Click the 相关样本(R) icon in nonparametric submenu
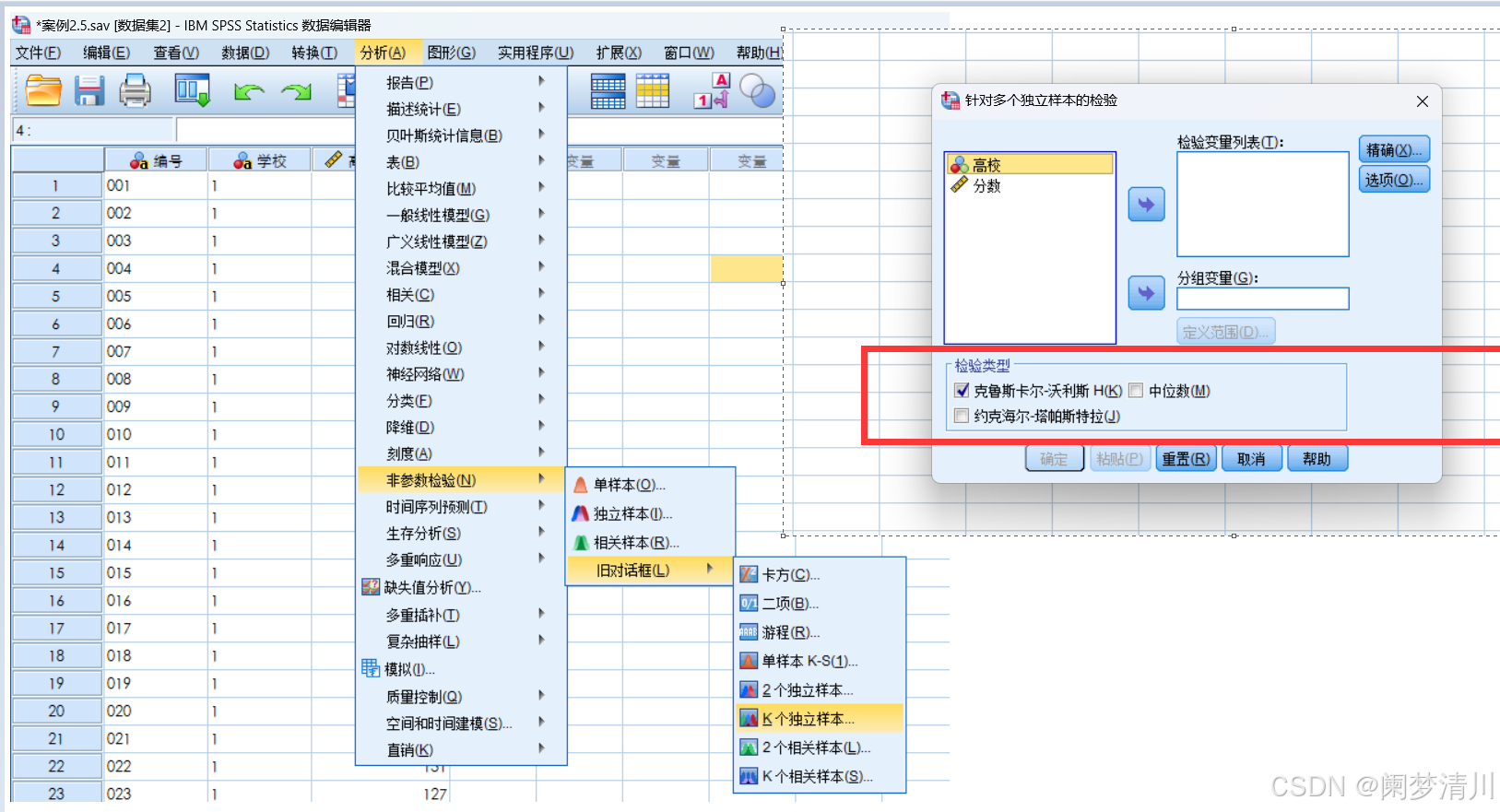This screenshot has height=812, width=1500. coord(581,542)
